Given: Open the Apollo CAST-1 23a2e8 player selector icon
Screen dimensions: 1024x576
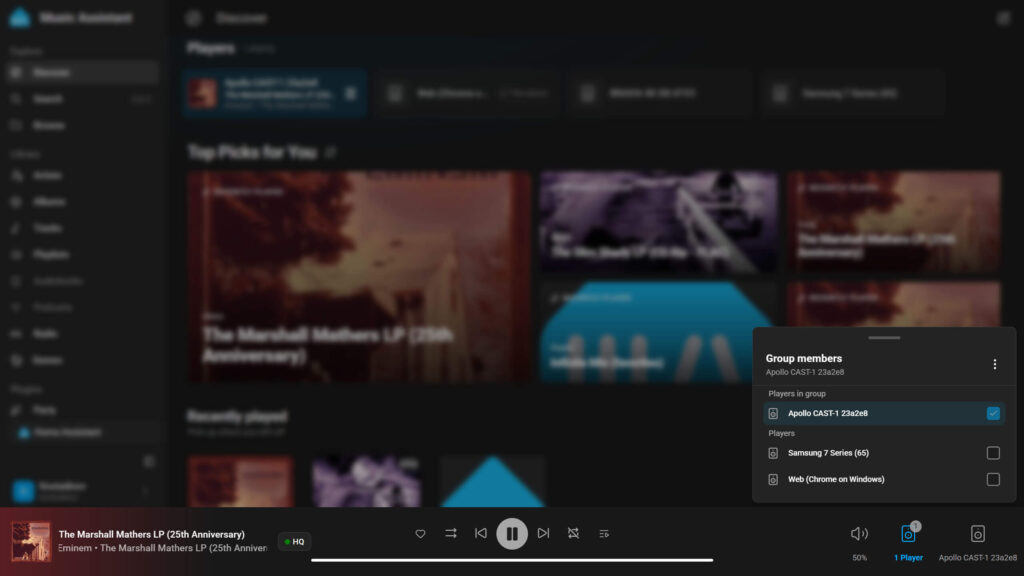Looking at the screenshot, I should point(978,534).
